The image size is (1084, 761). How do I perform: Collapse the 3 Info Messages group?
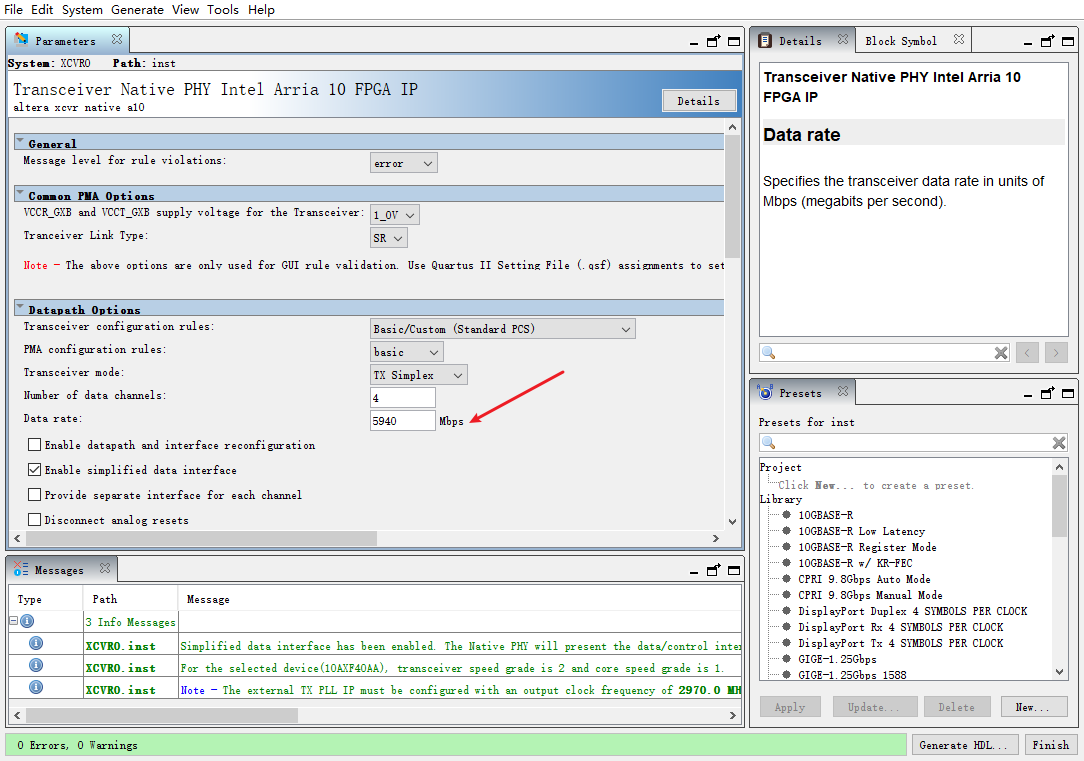click(x=13, y=621)
